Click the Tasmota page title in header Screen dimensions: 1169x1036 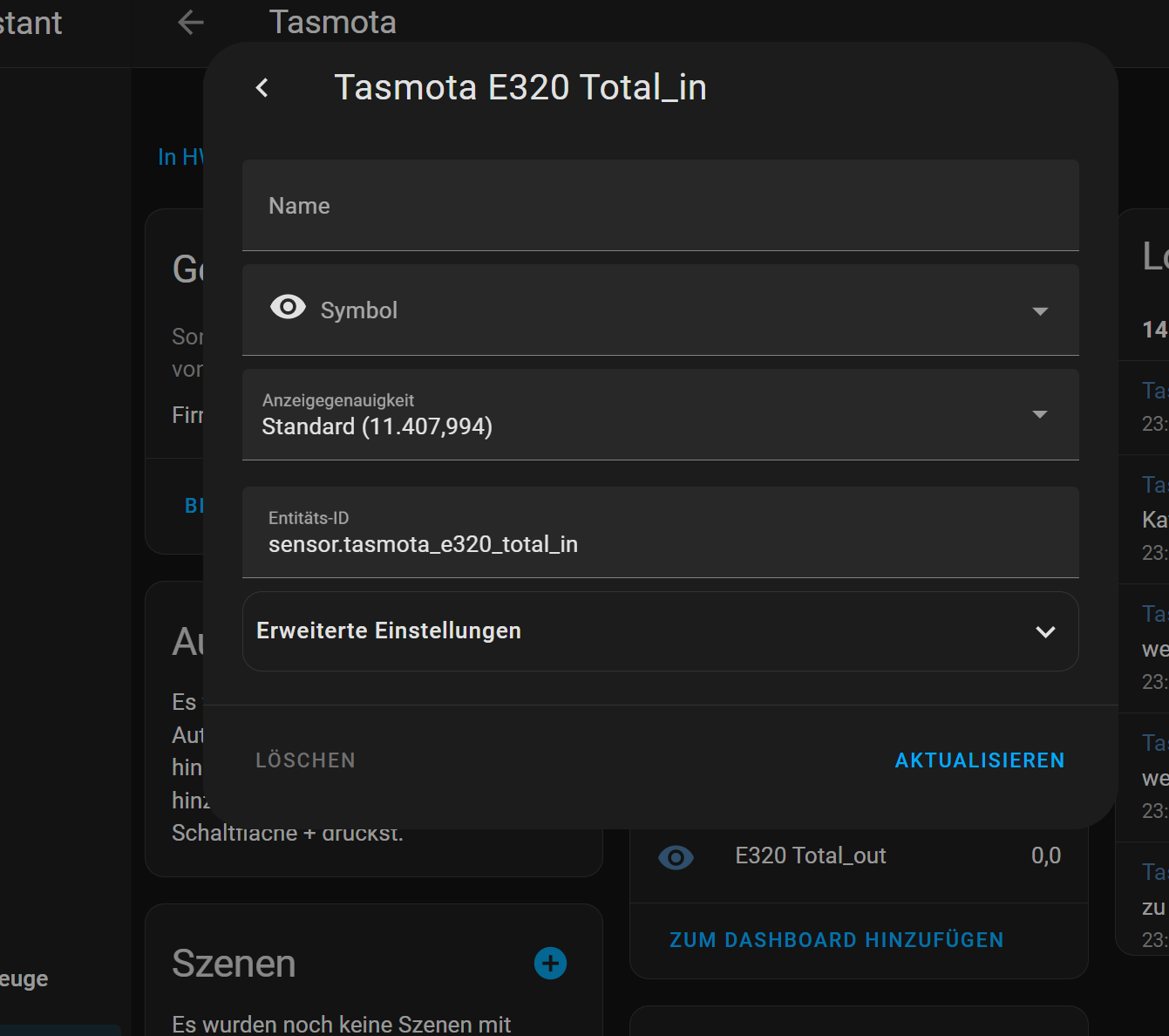click(x=332, y=23)
